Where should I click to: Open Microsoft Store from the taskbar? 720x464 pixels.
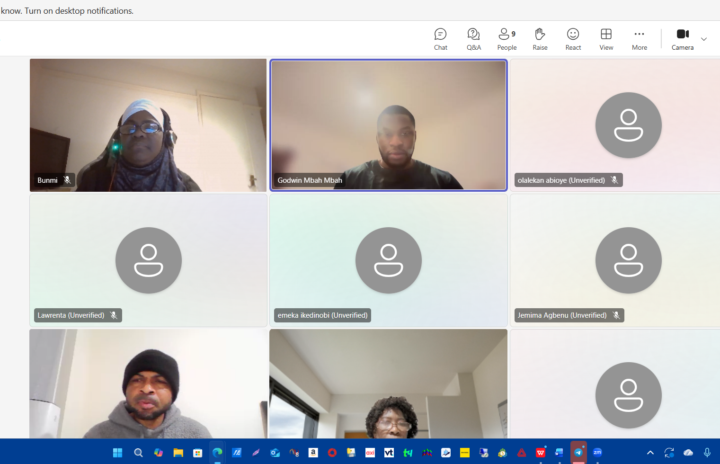197,453
